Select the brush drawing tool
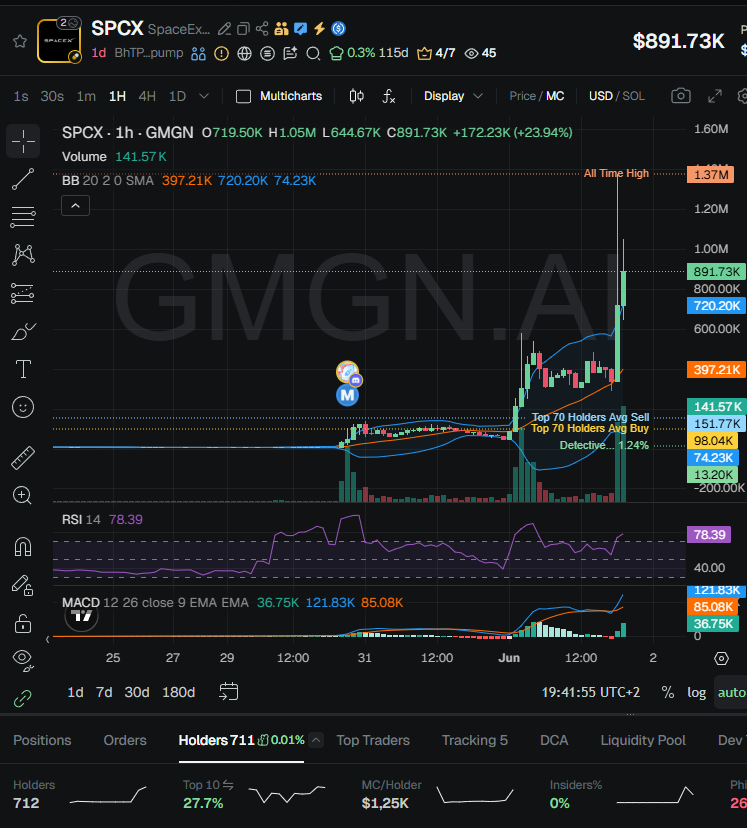The image size is (747, 828). click(23, 332)
